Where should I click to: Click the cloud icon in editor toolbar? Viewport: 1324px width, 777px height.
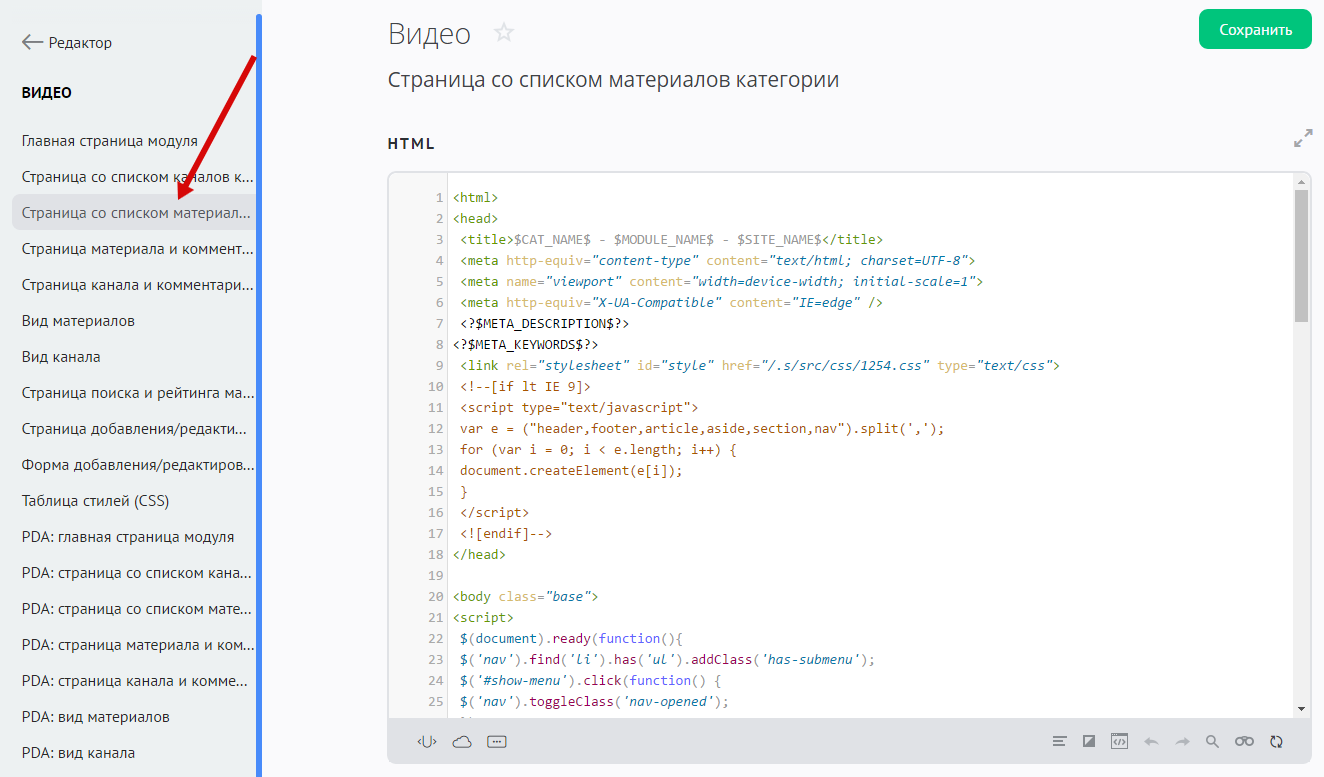click(x=462, y=741)
